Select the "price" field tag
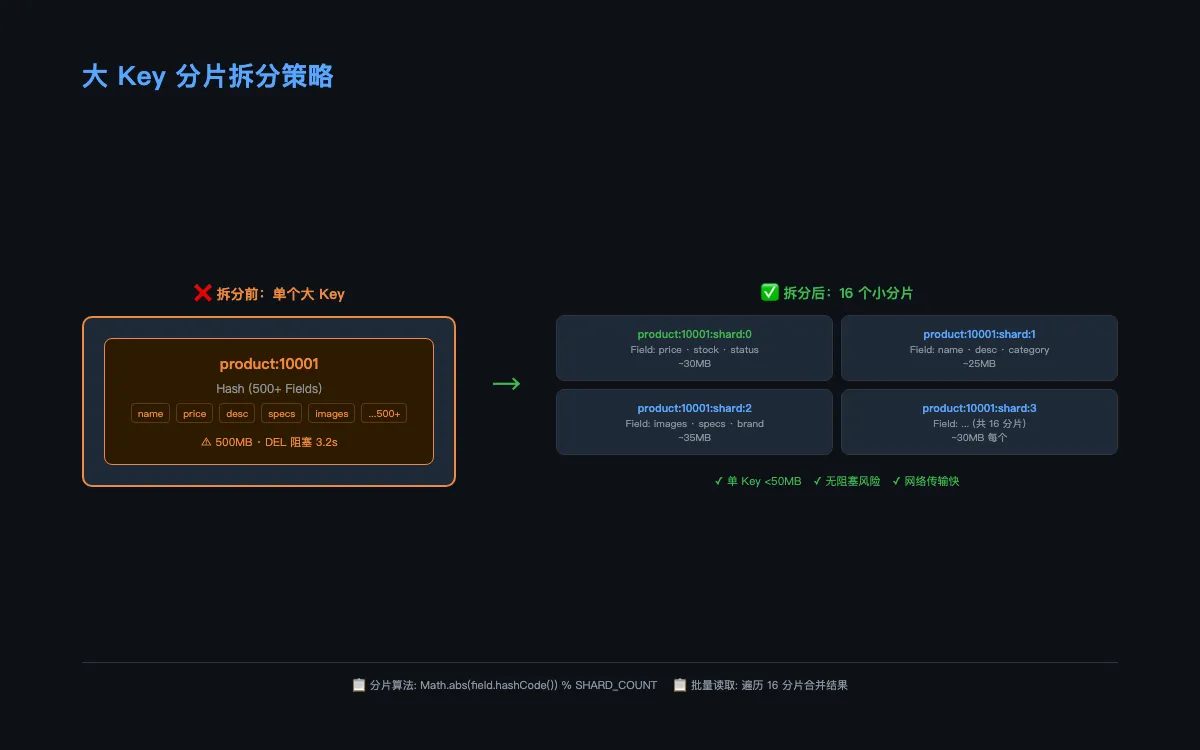This screenshot has height=750, width=1200. [x=195, y=413]
